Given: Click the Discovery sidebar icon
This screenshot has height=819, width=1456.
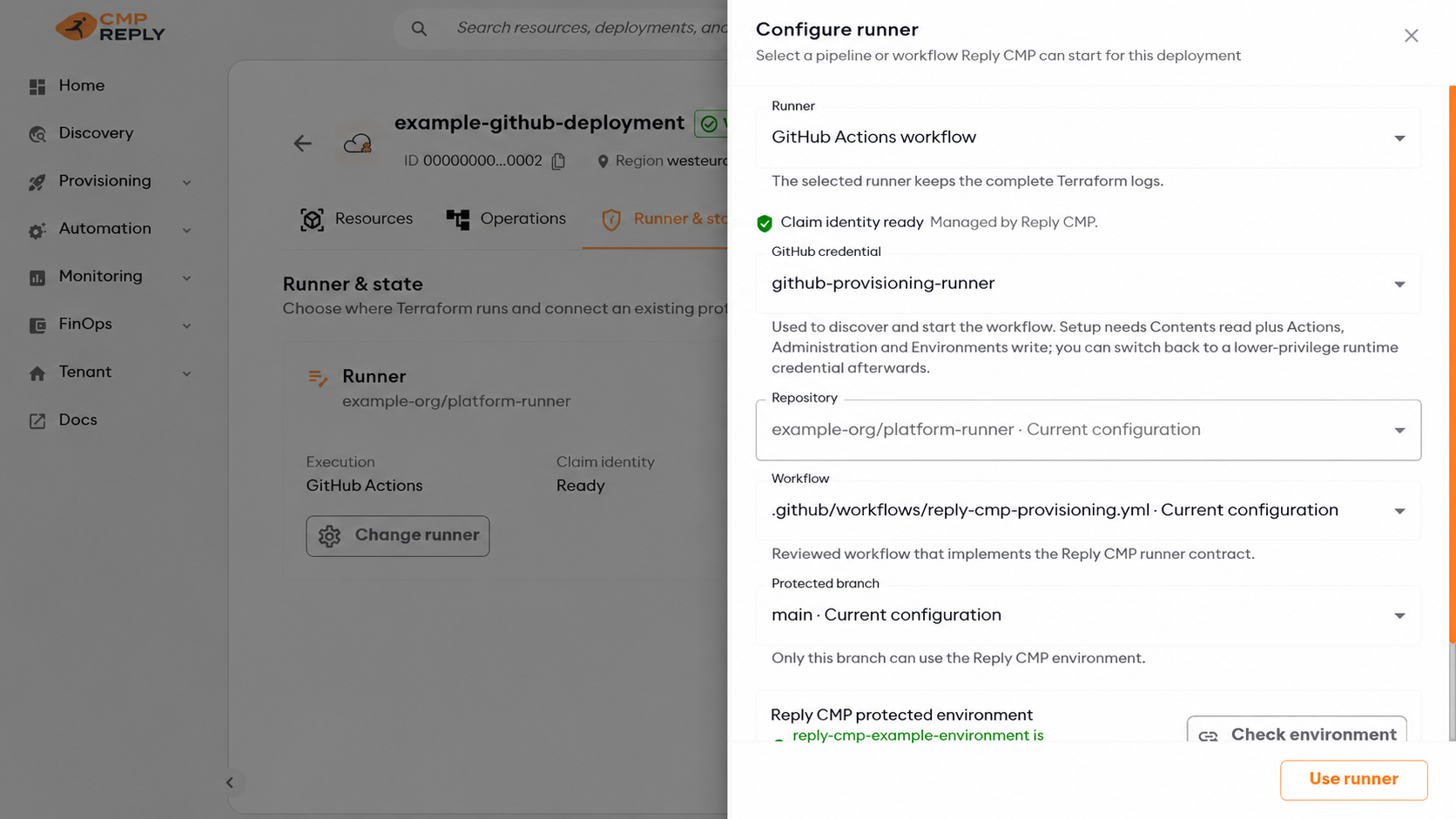Looking at the screenshot, I should pos(37,134).
